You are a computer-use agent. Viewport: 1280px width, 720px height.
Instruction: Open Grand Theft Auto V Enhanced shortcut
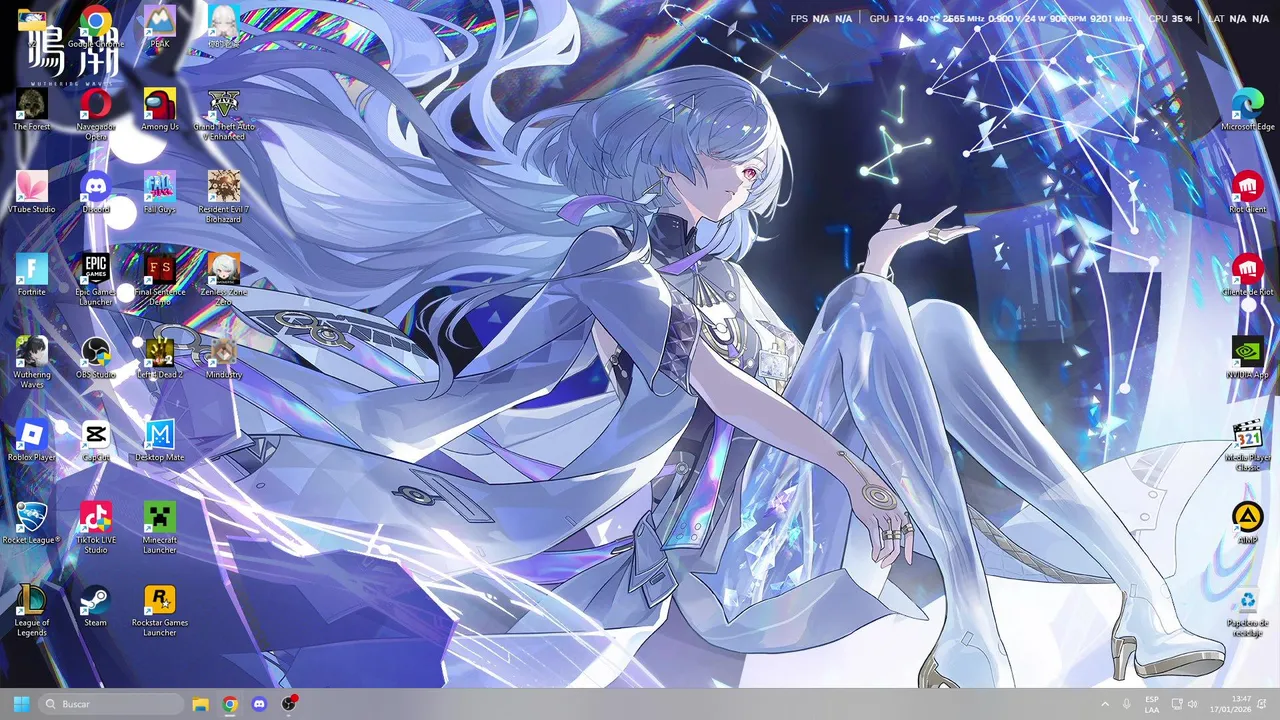point(224,114)
